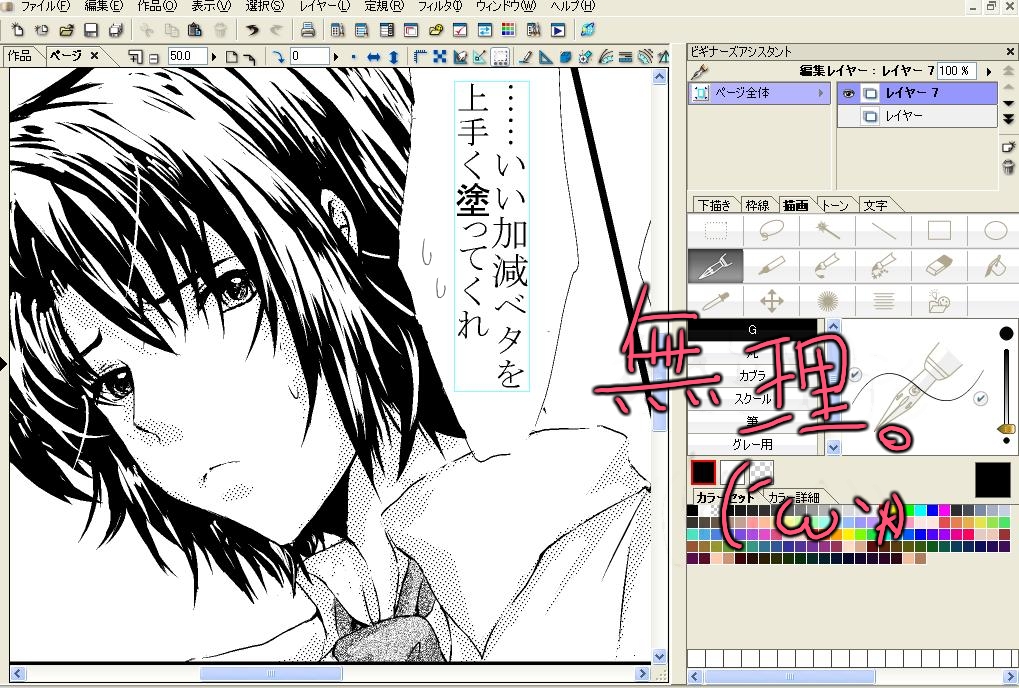
Task: Select the pen nib tool
Action: point(716,266)
